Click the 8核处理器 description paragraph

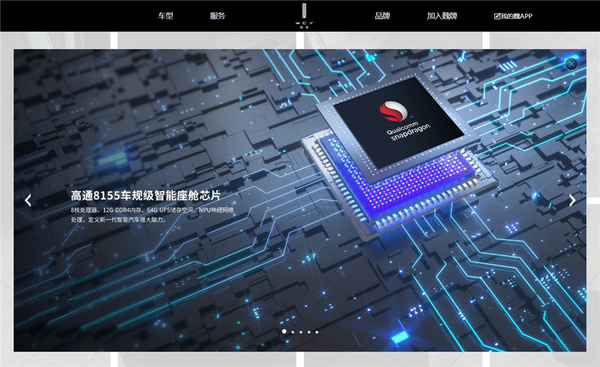point(152,215)
